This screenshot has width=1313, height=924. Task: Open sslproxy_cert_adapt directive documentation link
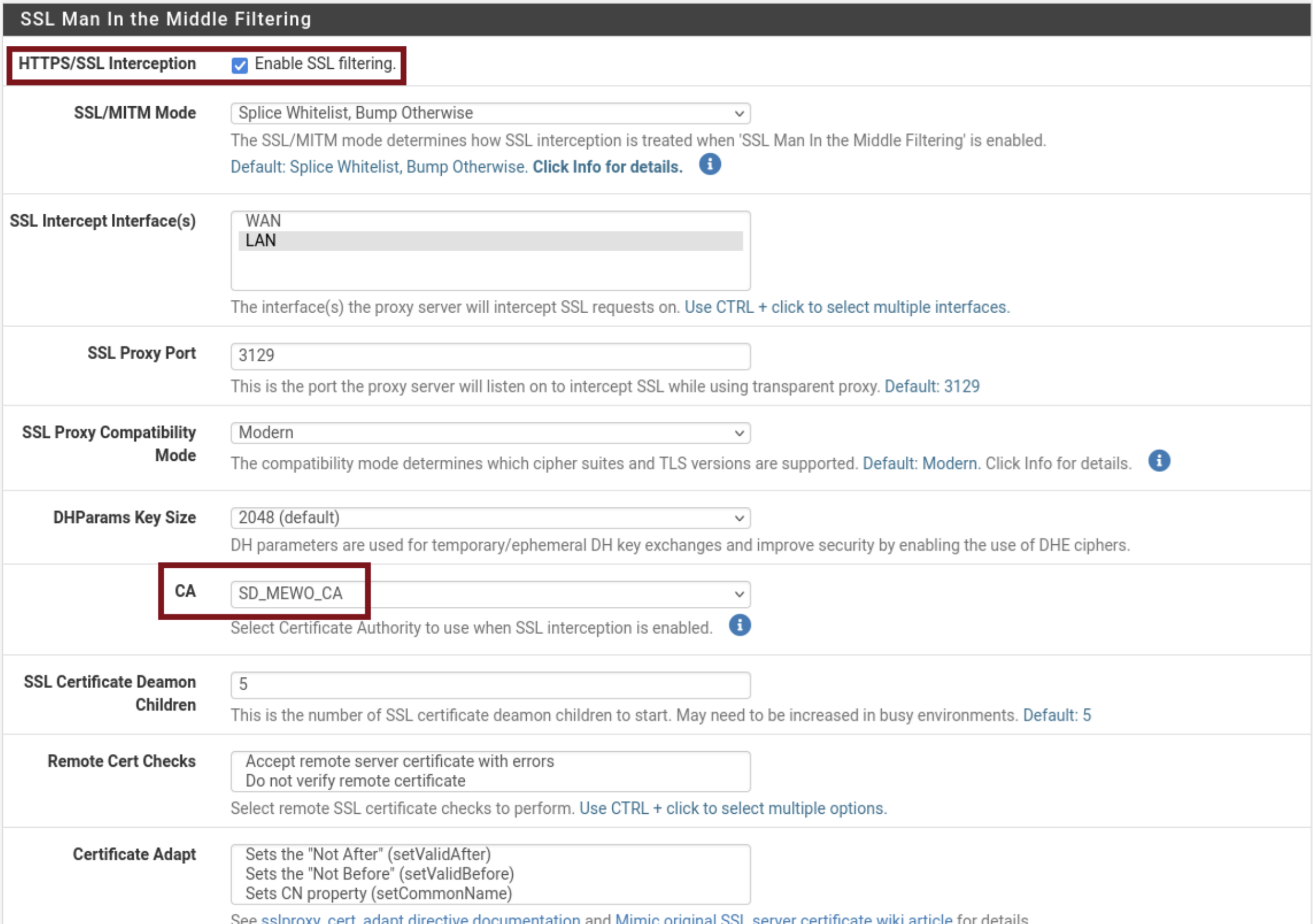point(421,918)
